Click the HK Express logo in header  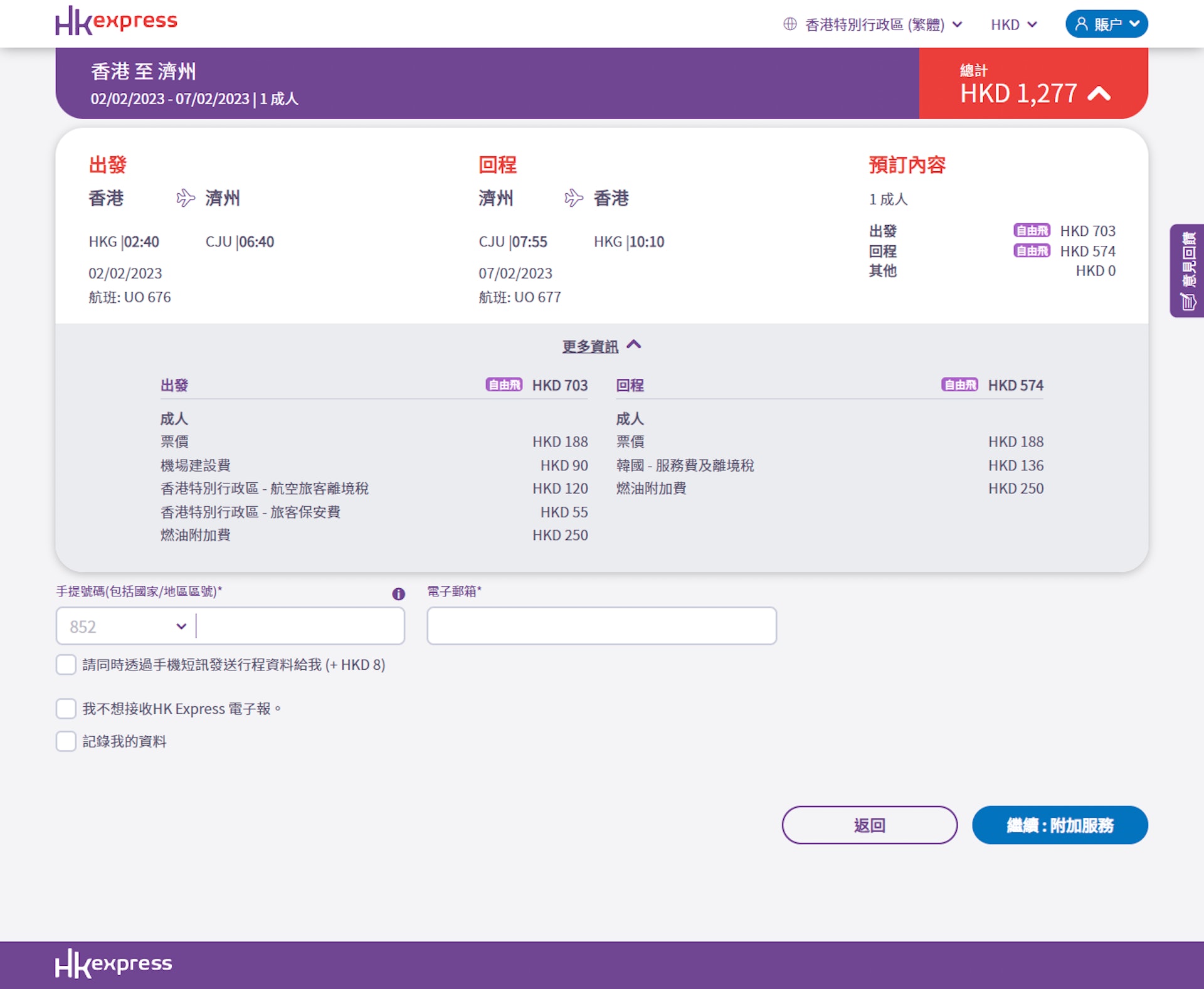pos(116,21)
